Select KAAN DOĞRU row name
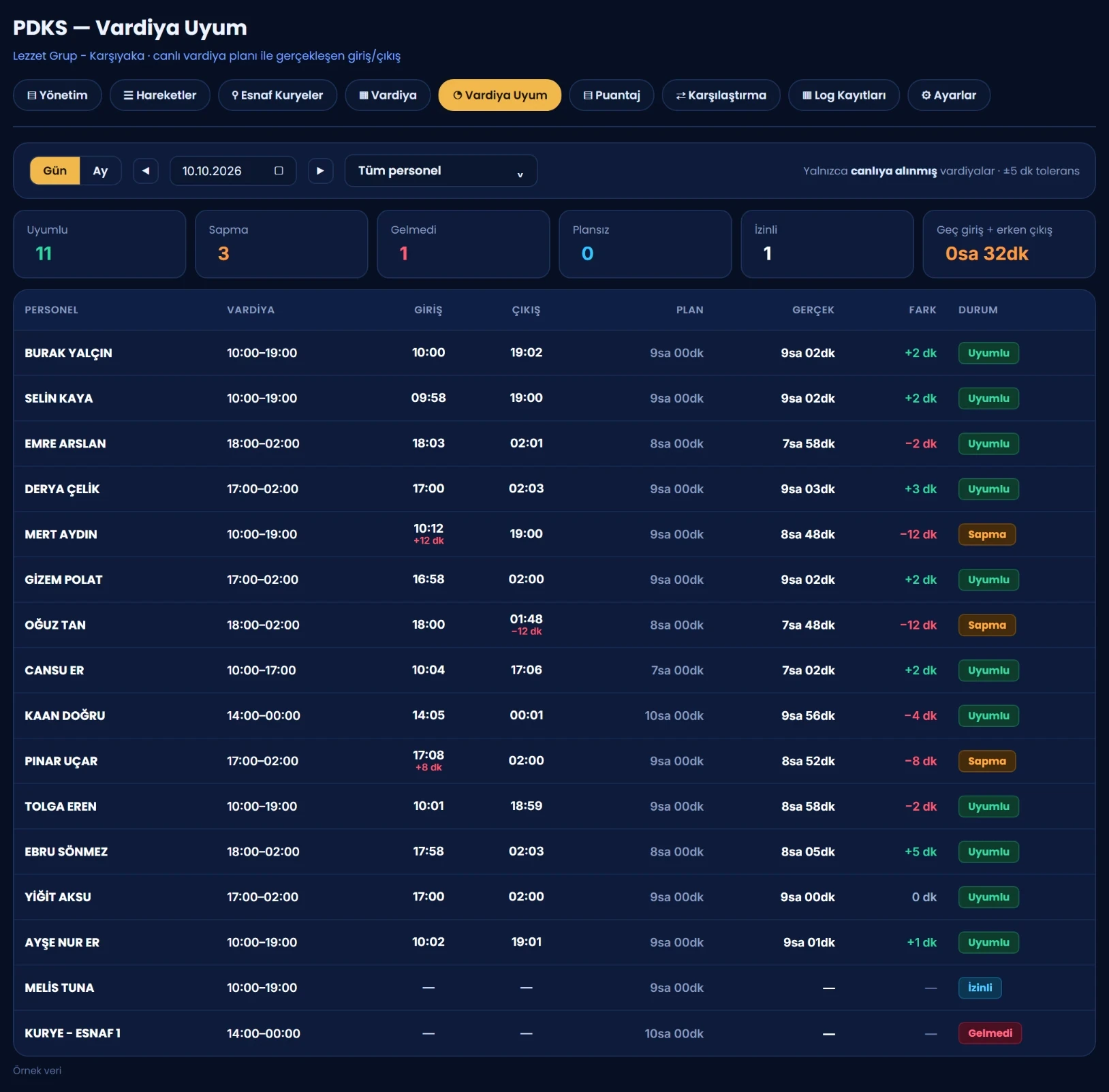This screenshot has width=1109, height=1092. [65, 716]
